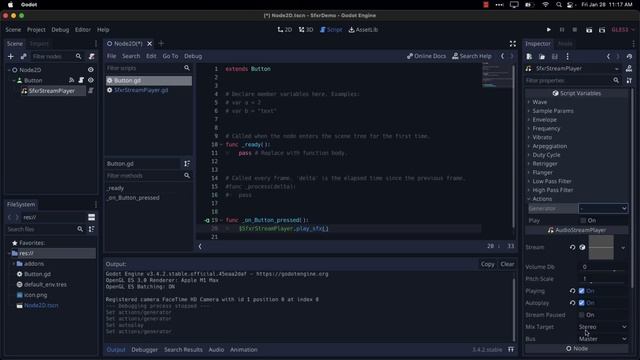Viewport: 640px width, 360px height.
Task: Toggle visibility of Button node
Action: pos(91,80)
